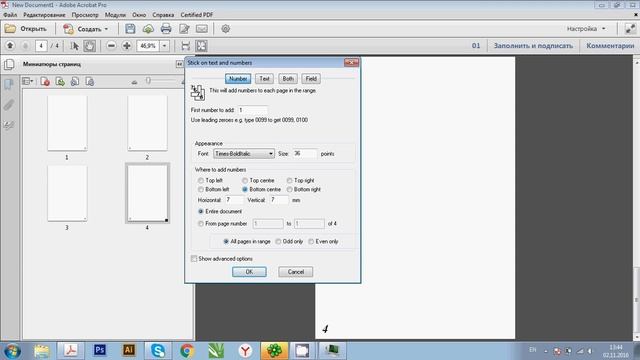
Task: Select page 2 thumbnail
Action: (x=147, y=123)
